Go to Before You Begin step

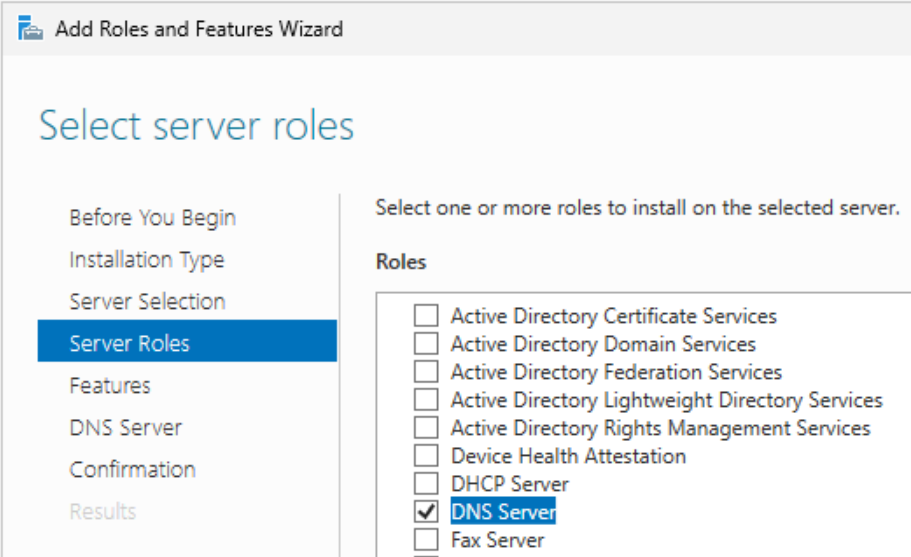[152, 218]
